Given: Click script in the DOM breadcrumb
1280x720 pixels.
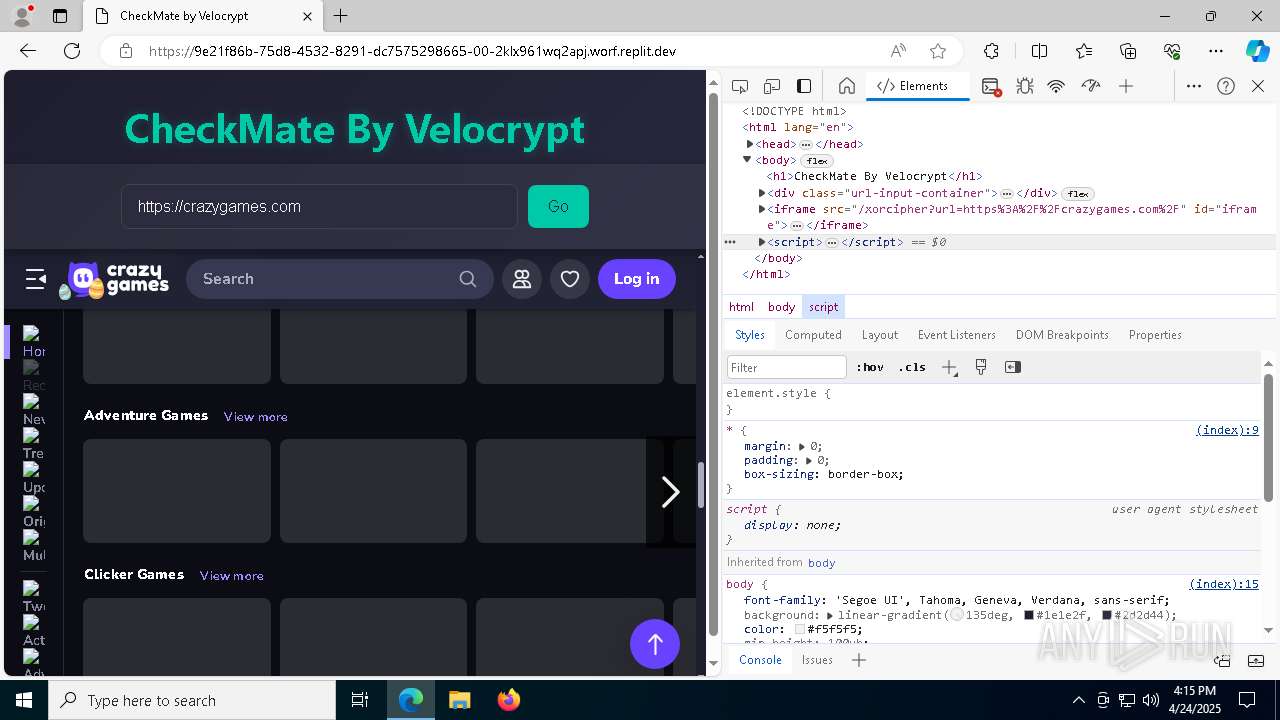Looking at the screenshot, I should point(824,307).
